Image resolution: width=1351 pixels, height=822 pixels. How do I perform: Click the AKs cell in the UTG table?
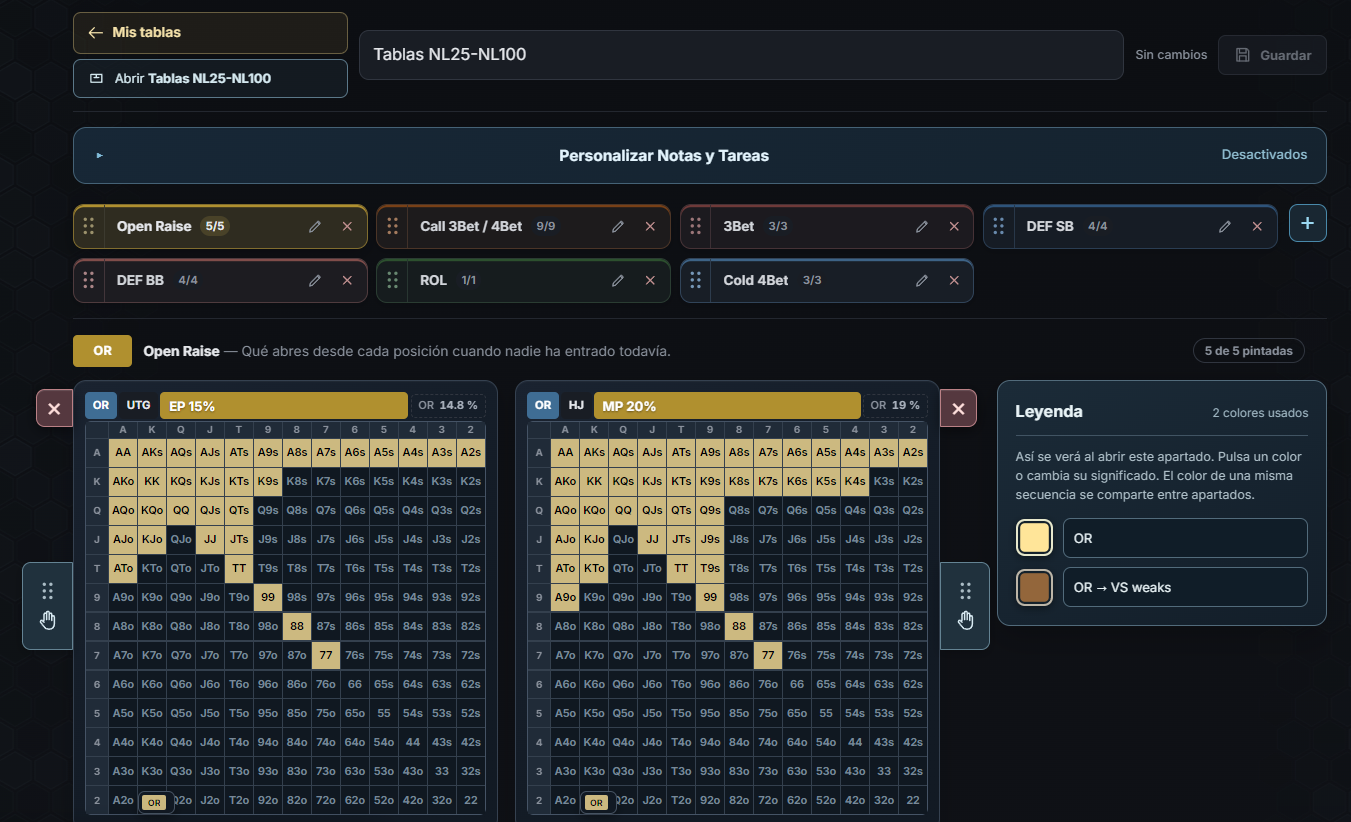point(152,452)
